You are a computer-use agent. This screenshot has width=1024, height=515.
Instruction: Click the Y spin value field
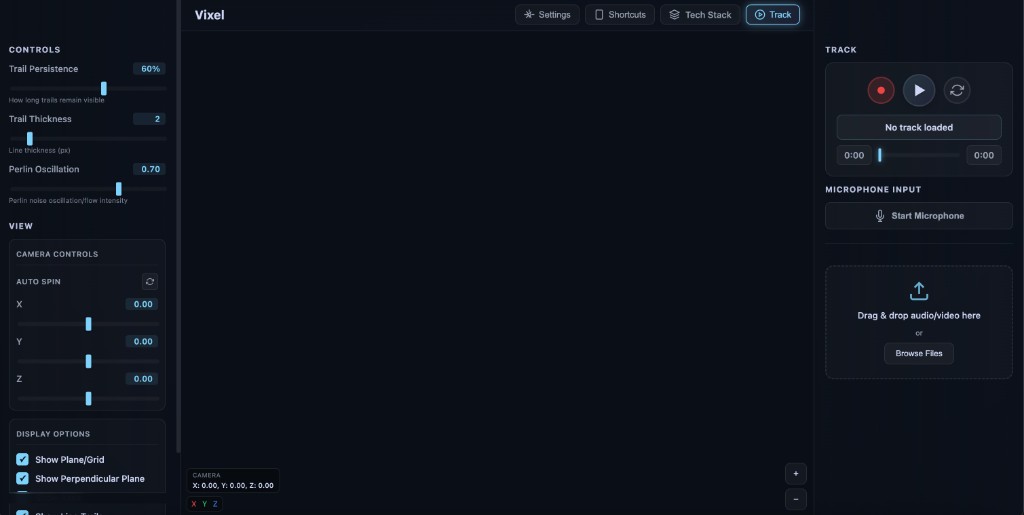142,341
